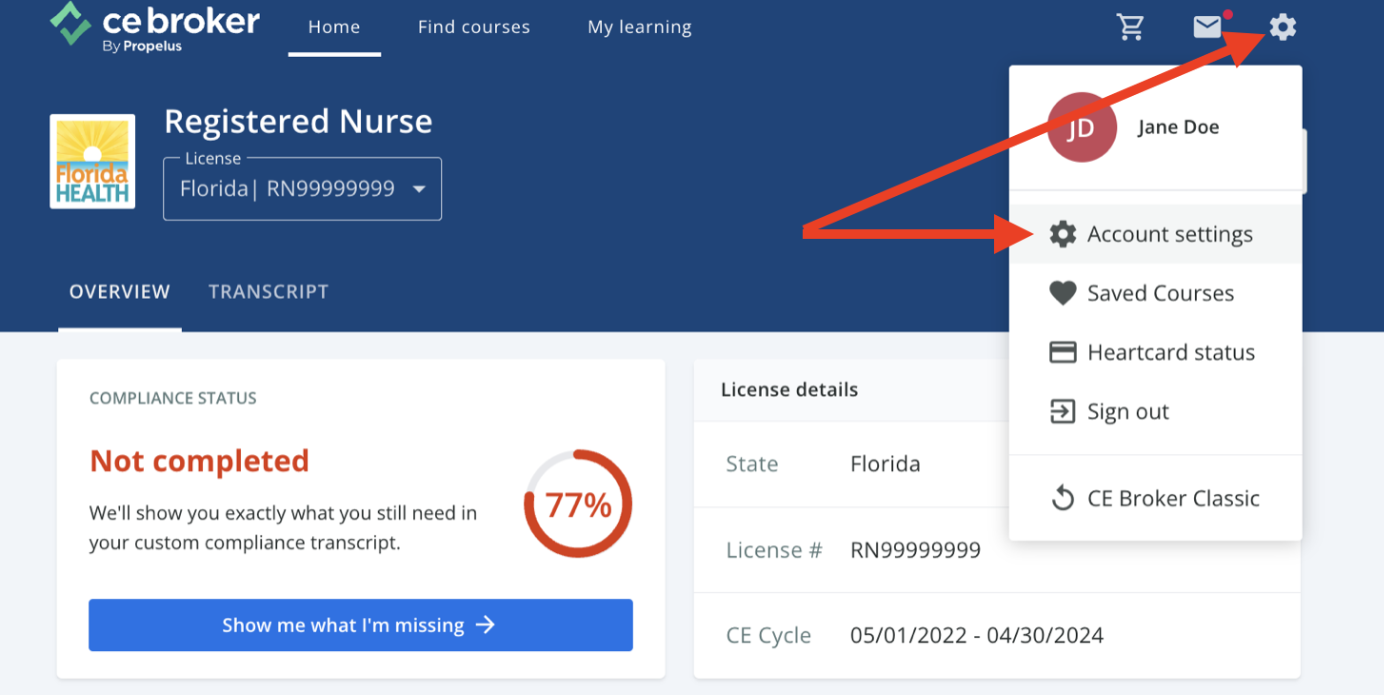Image resolution: width=1384 pixels, height=696 pixels.
Task: Select Saved Courses from the menu
Action: tap(1155, 293)
